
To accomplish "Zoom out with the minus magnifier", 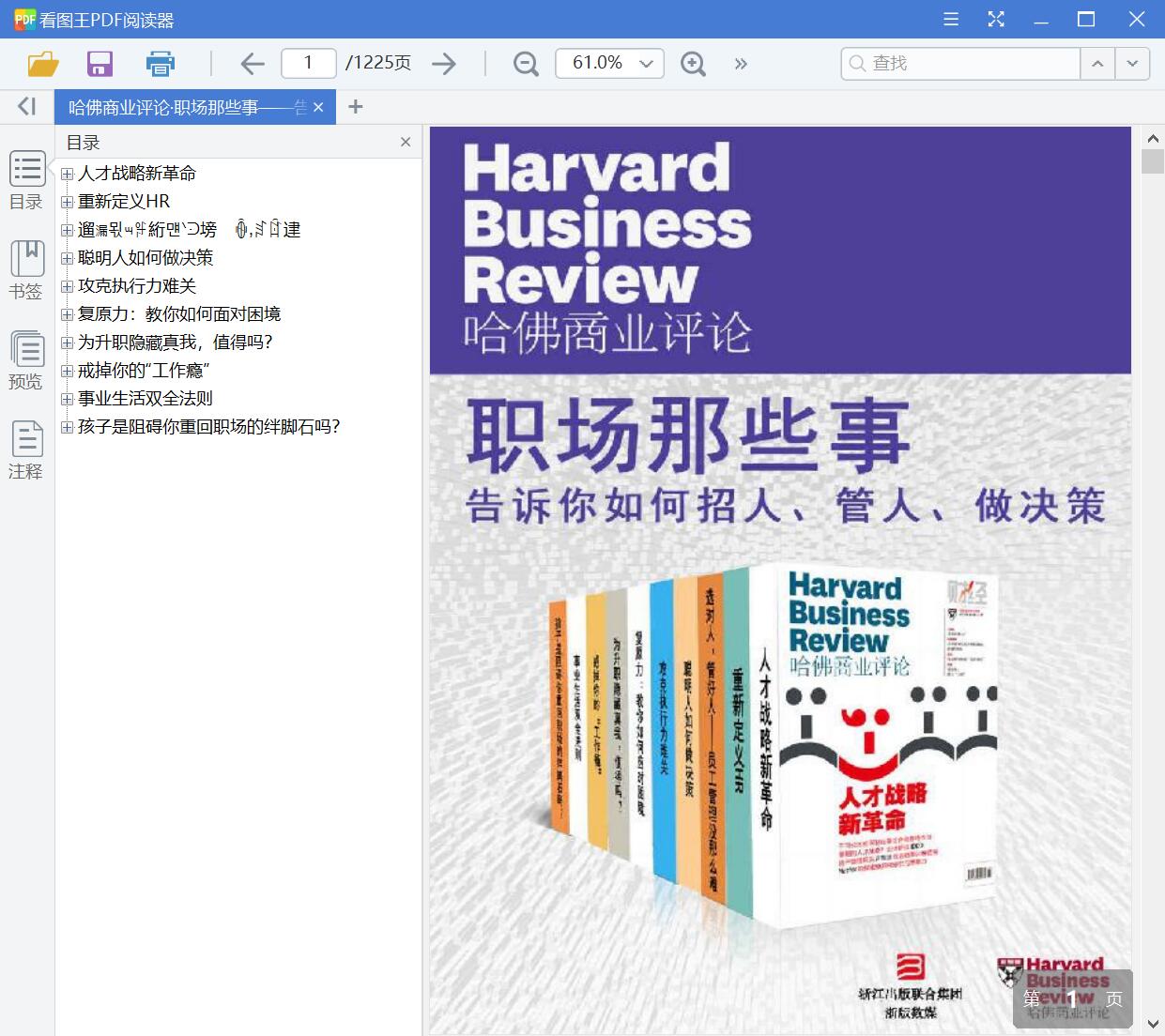I will pyautogui.click(x=526, y=64).
